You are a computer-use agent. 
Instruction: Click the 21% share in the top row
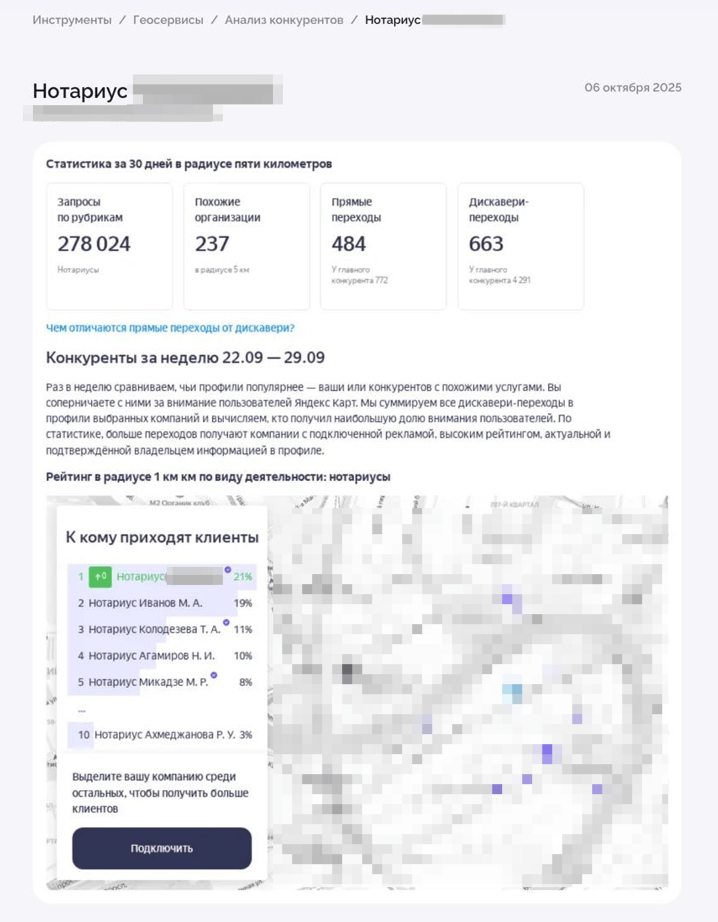click(243, 577)
